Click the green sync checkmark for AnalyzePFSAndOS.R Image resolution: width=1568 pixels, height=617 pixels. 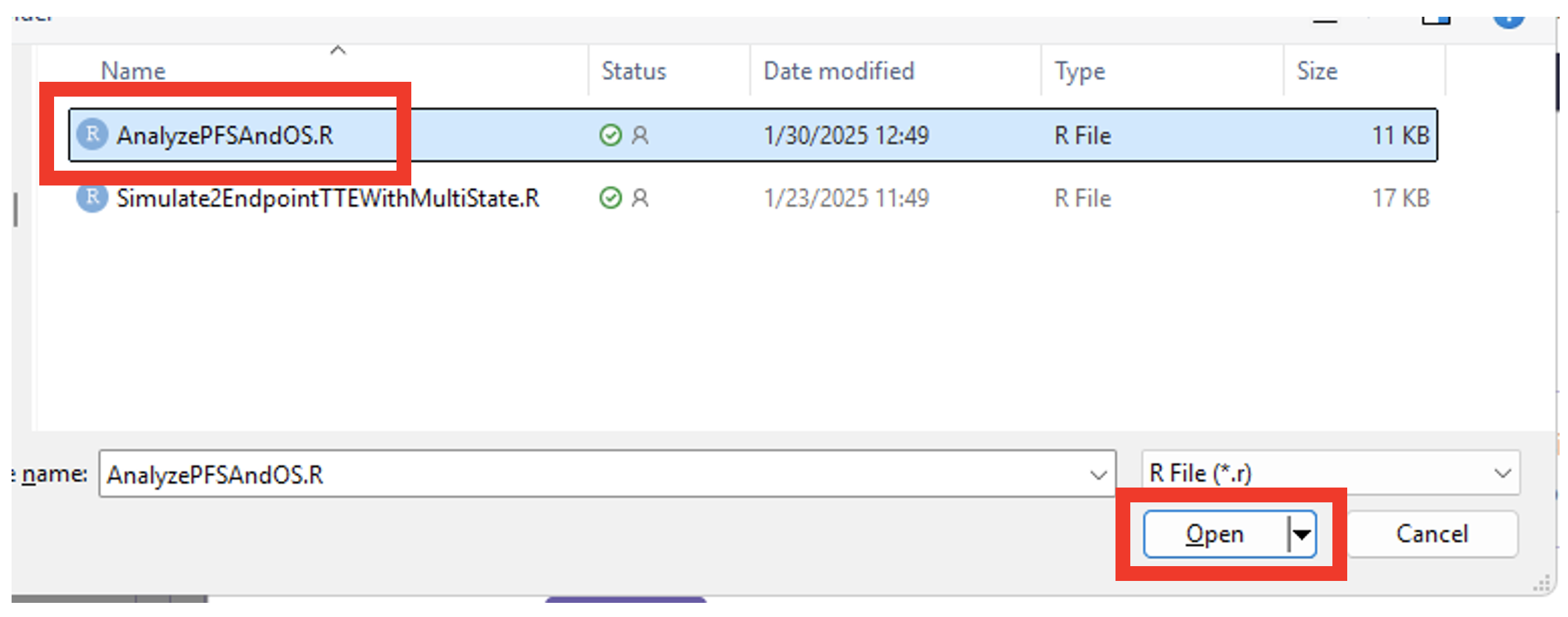610,135
